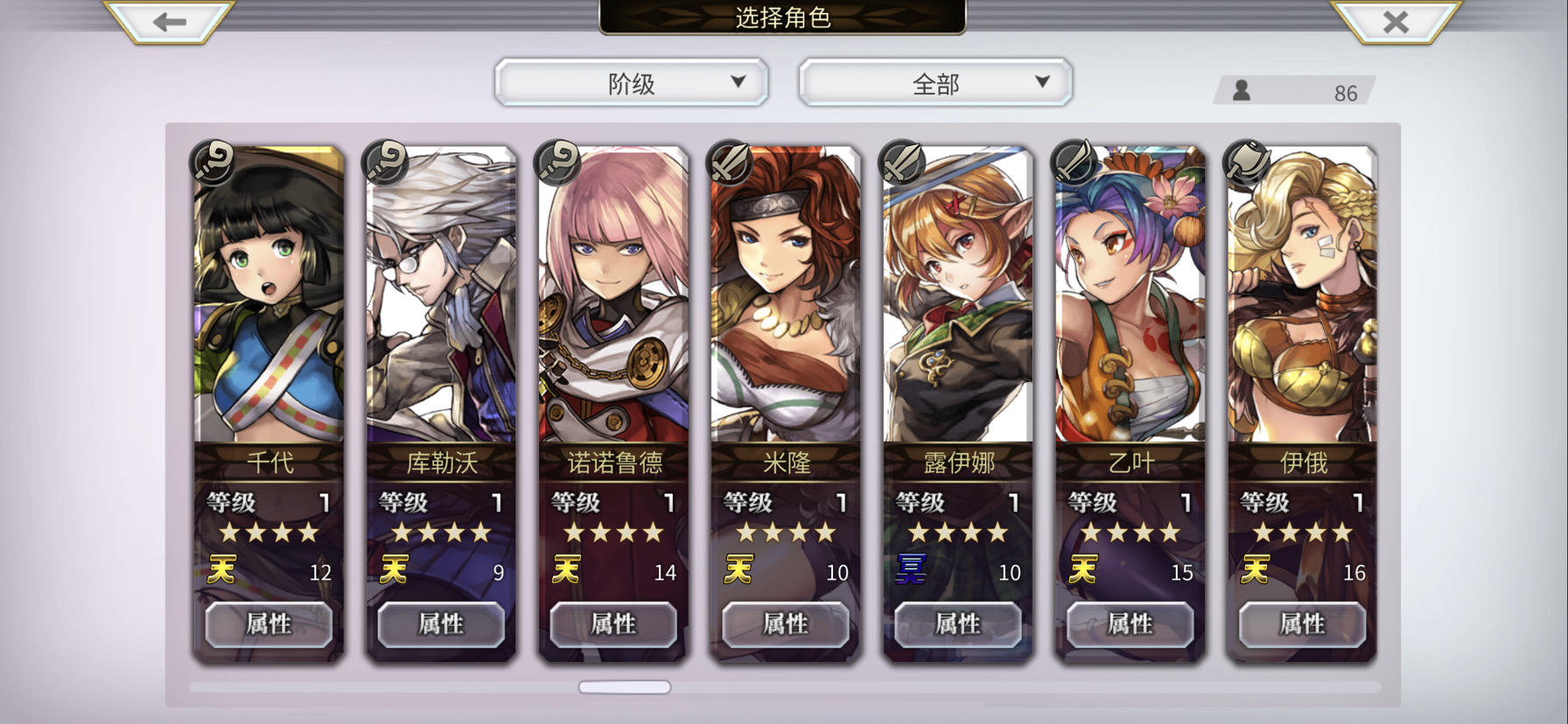Show 属性 for 伊俄

(x=1303, y=624)
